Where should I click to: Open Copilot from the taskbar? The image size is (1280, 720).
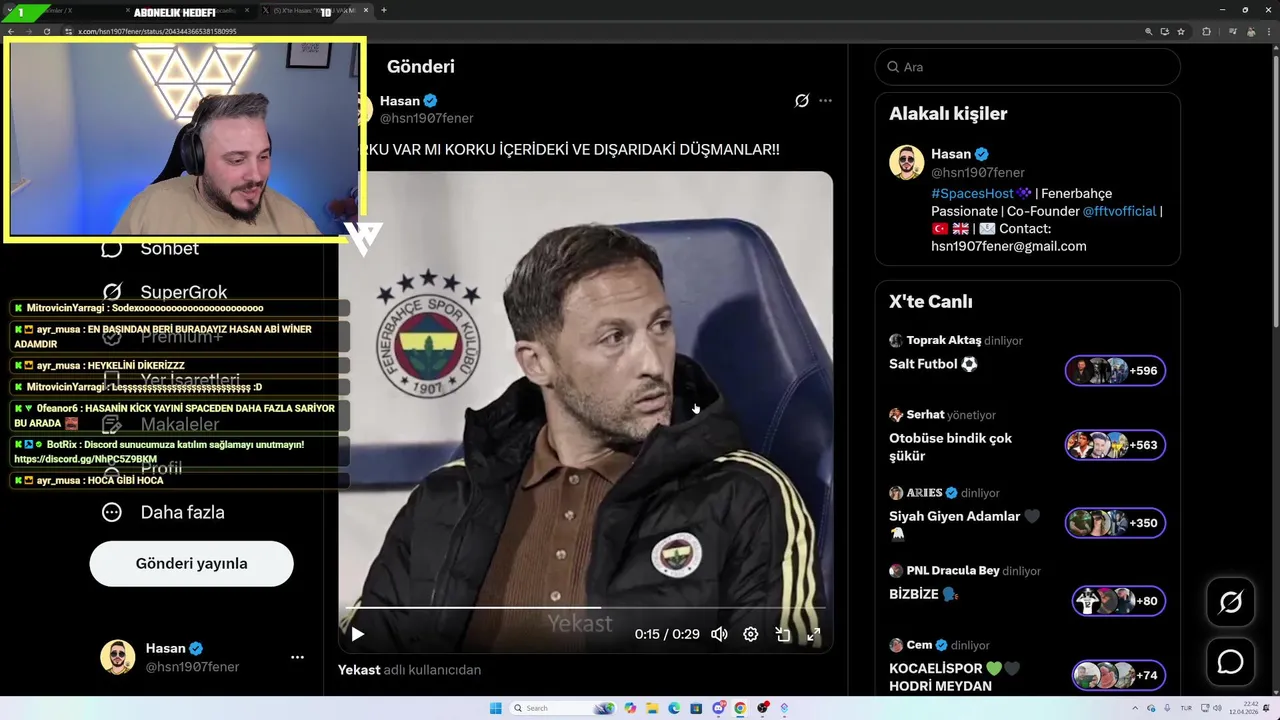(630, 708)
